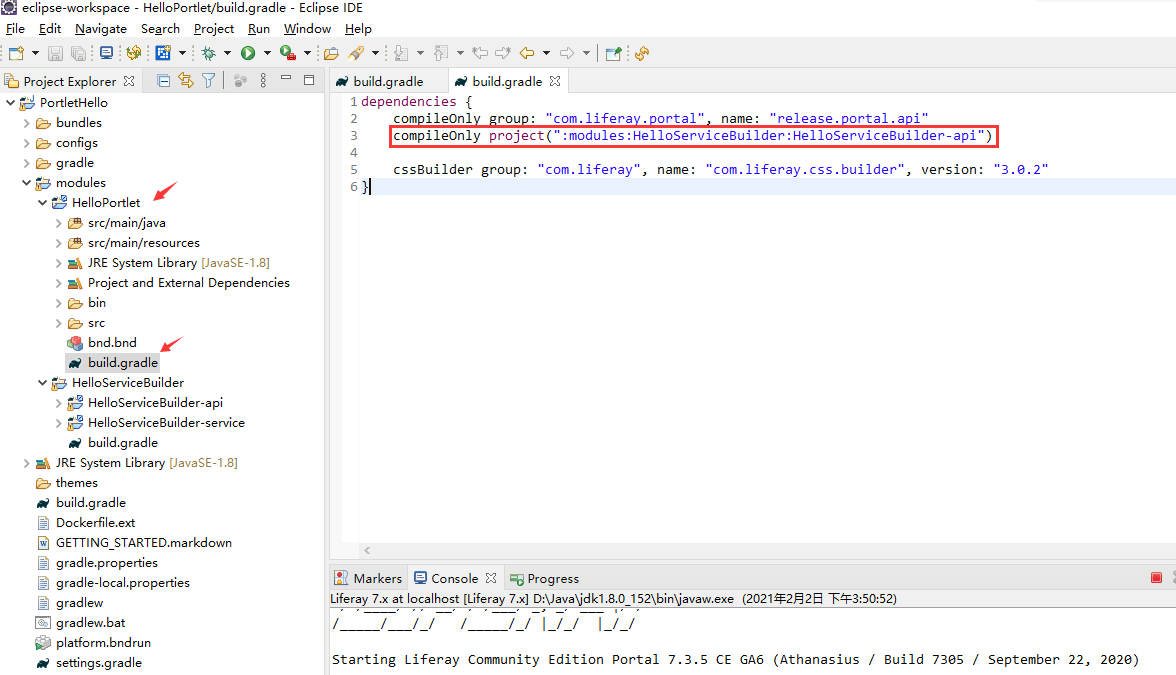This screenshot has height=675, width=1176.
Task: Collapse the PortletHello project node
Action: (x=10, y=102)
